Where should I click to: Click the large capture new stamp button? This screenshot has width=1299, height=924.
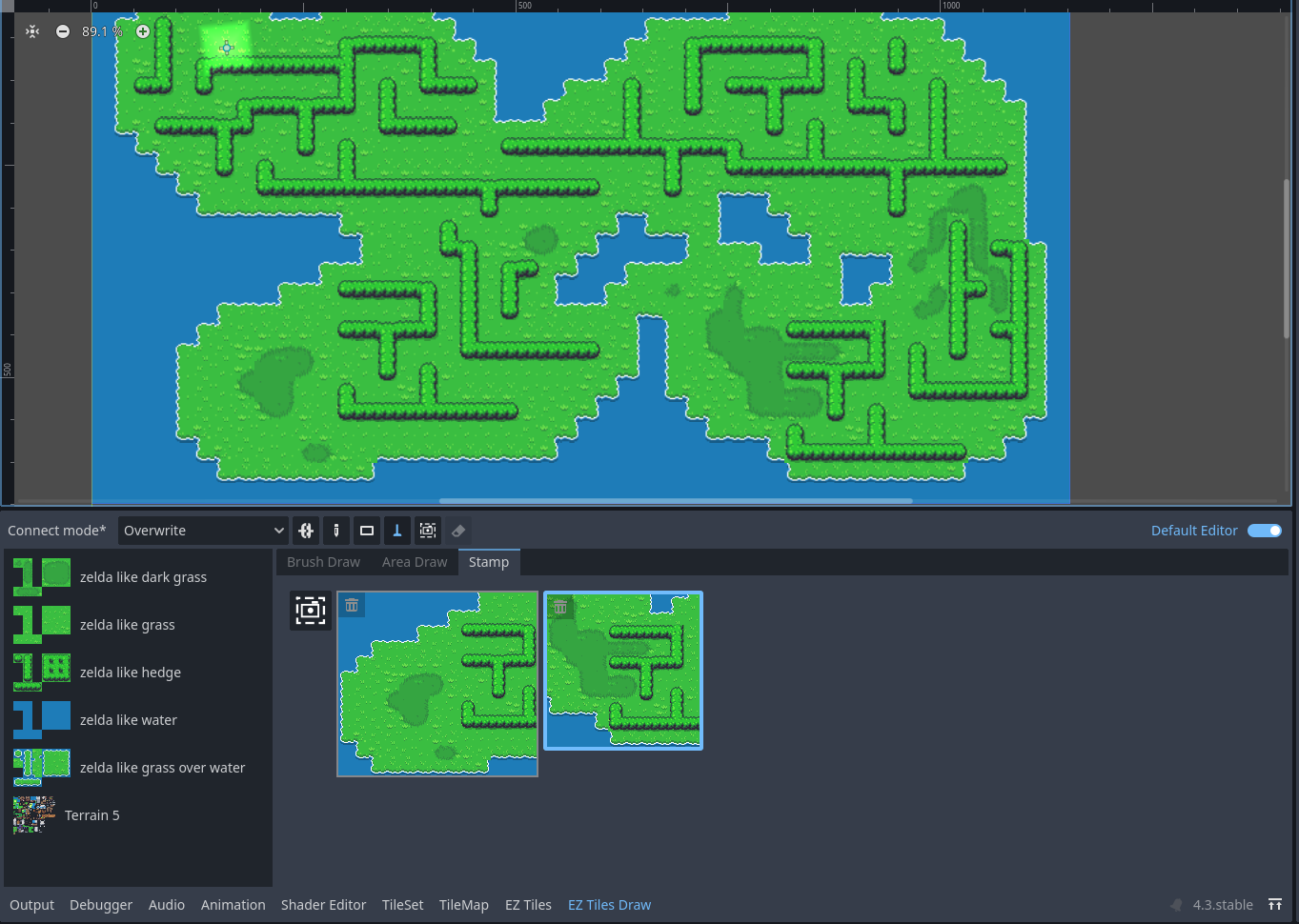tap(311, 610)
